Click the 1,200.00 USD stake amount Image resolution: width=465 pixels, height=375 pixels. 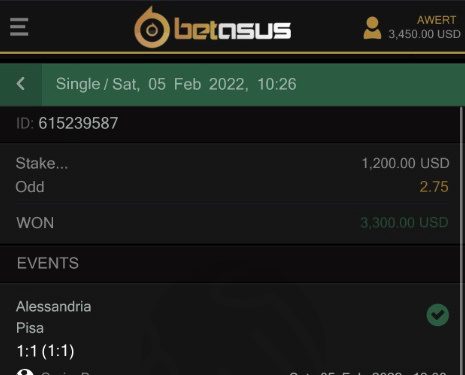[405, 163]
